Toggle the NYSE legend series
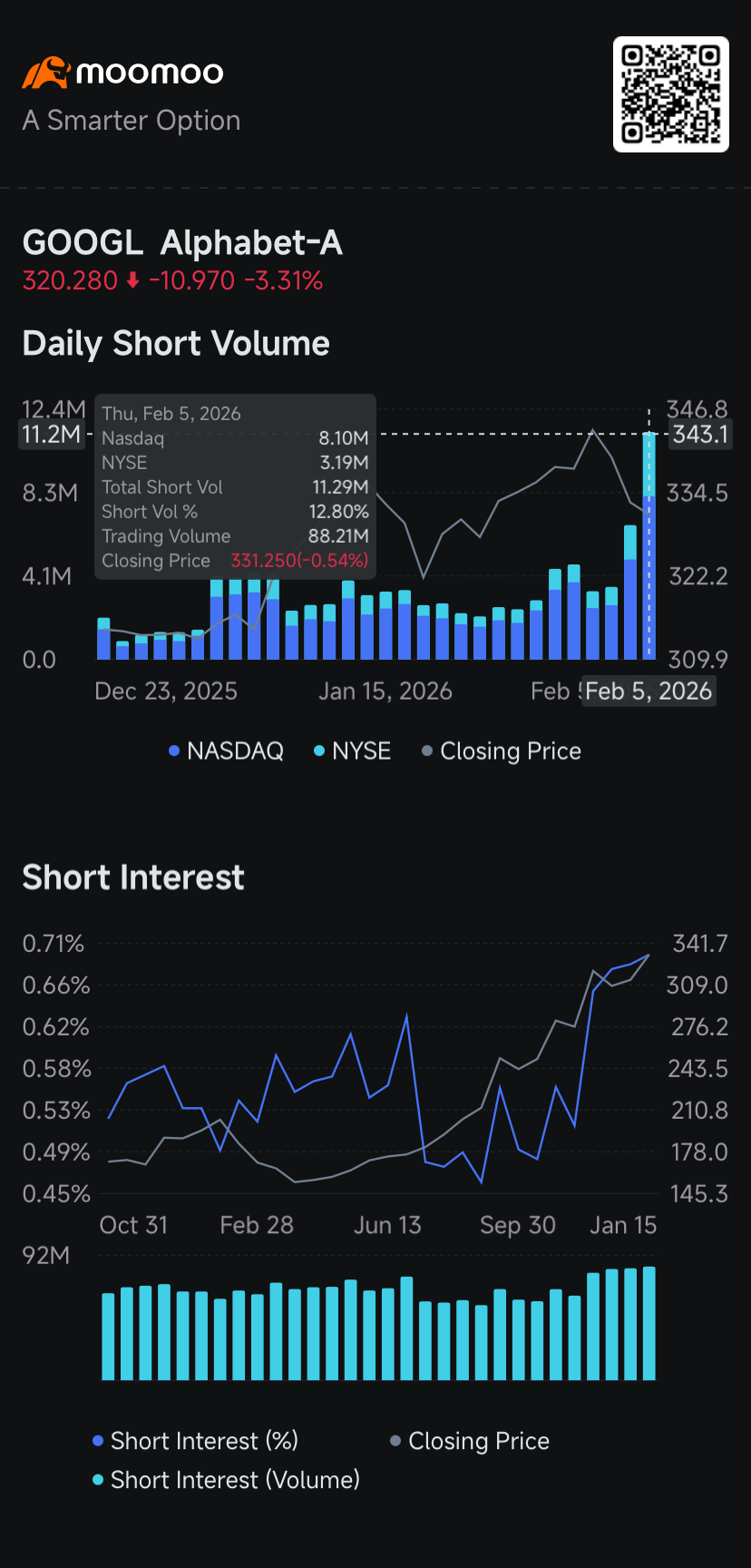This screenshot has width=751, height=1568. (352, 751)
